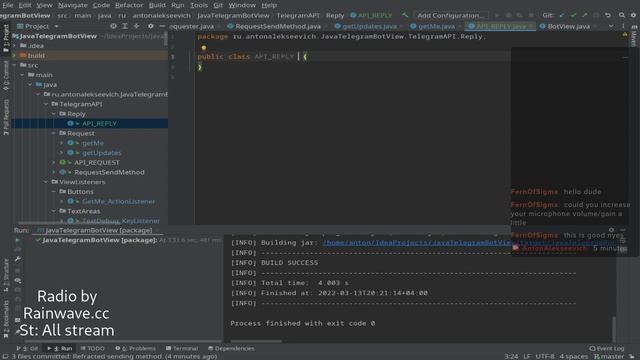Click Expand All icon in Project panel header
The image size is (640, 360).
[125, 26]
